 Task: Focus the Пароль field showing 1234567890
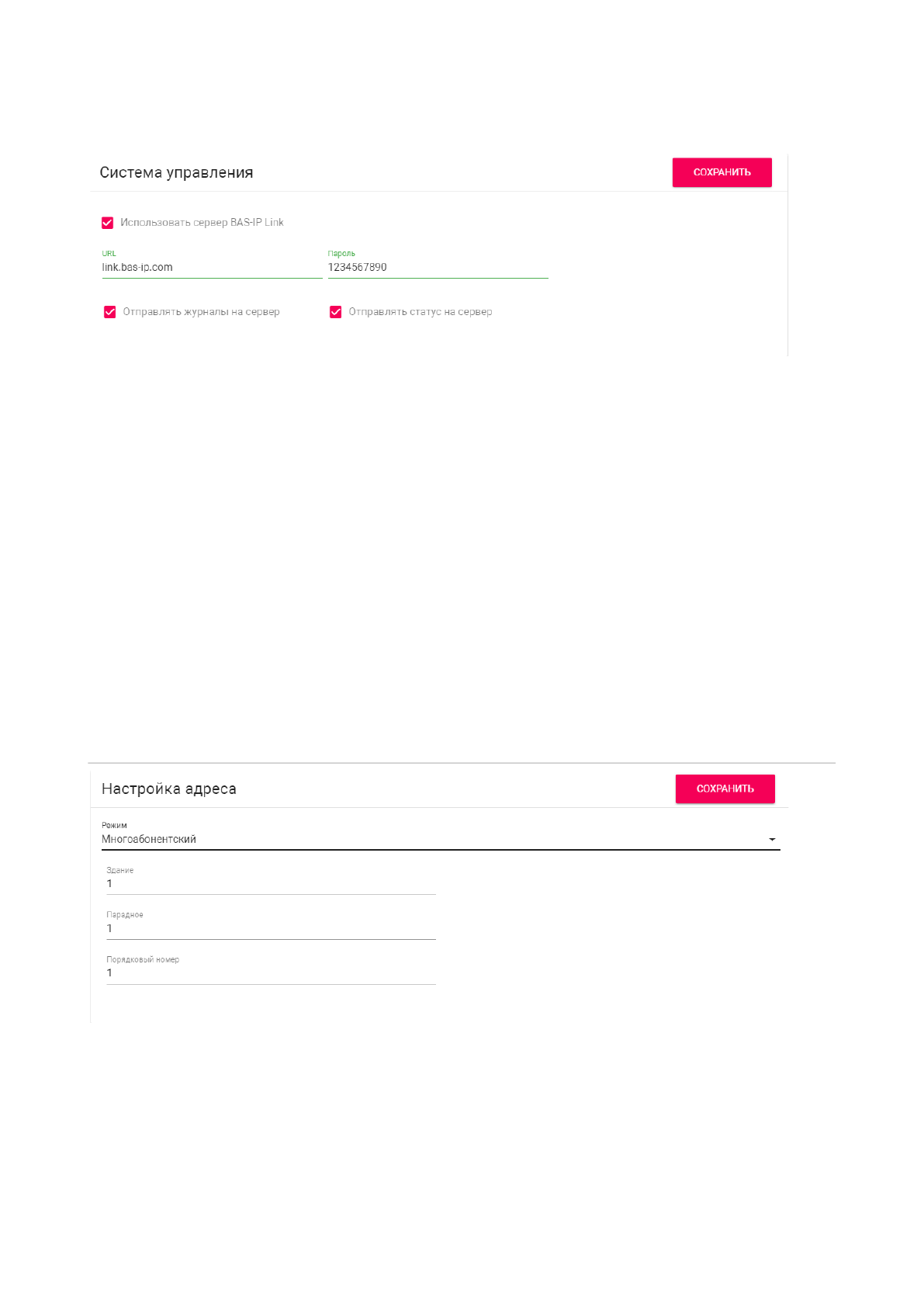[437, 268]
